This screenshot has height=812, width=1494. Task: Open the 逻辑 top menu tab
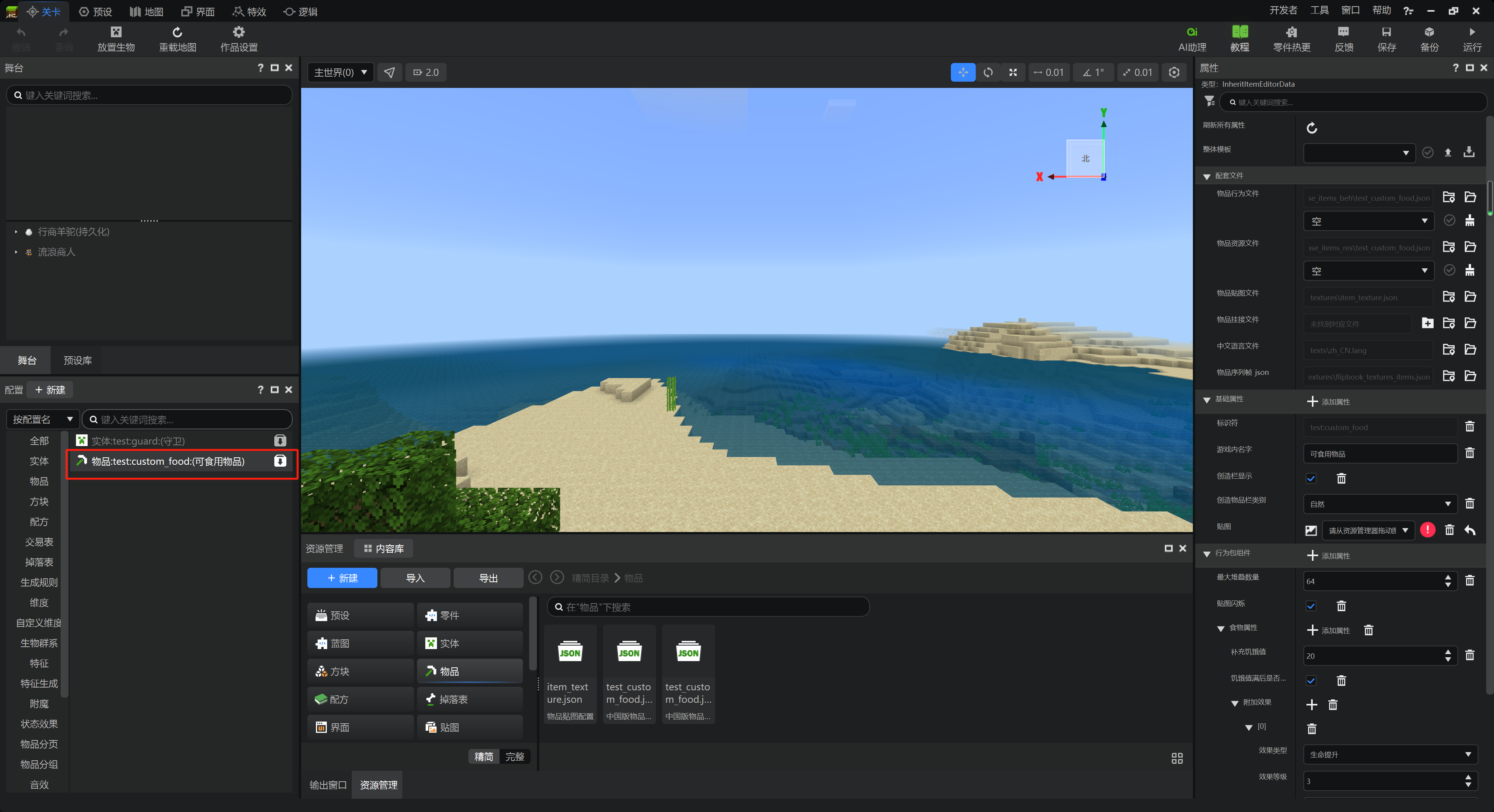[300, 12]
